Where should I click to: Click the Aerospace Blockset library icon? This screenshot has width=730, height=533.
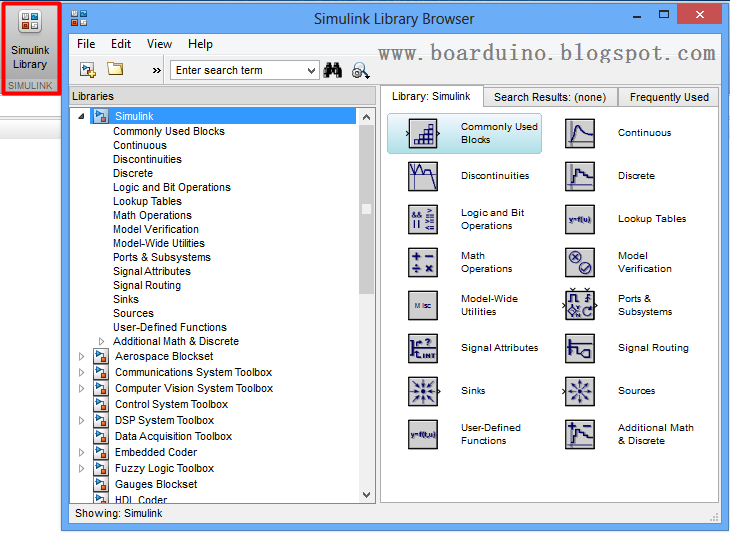tap(101, 357)
